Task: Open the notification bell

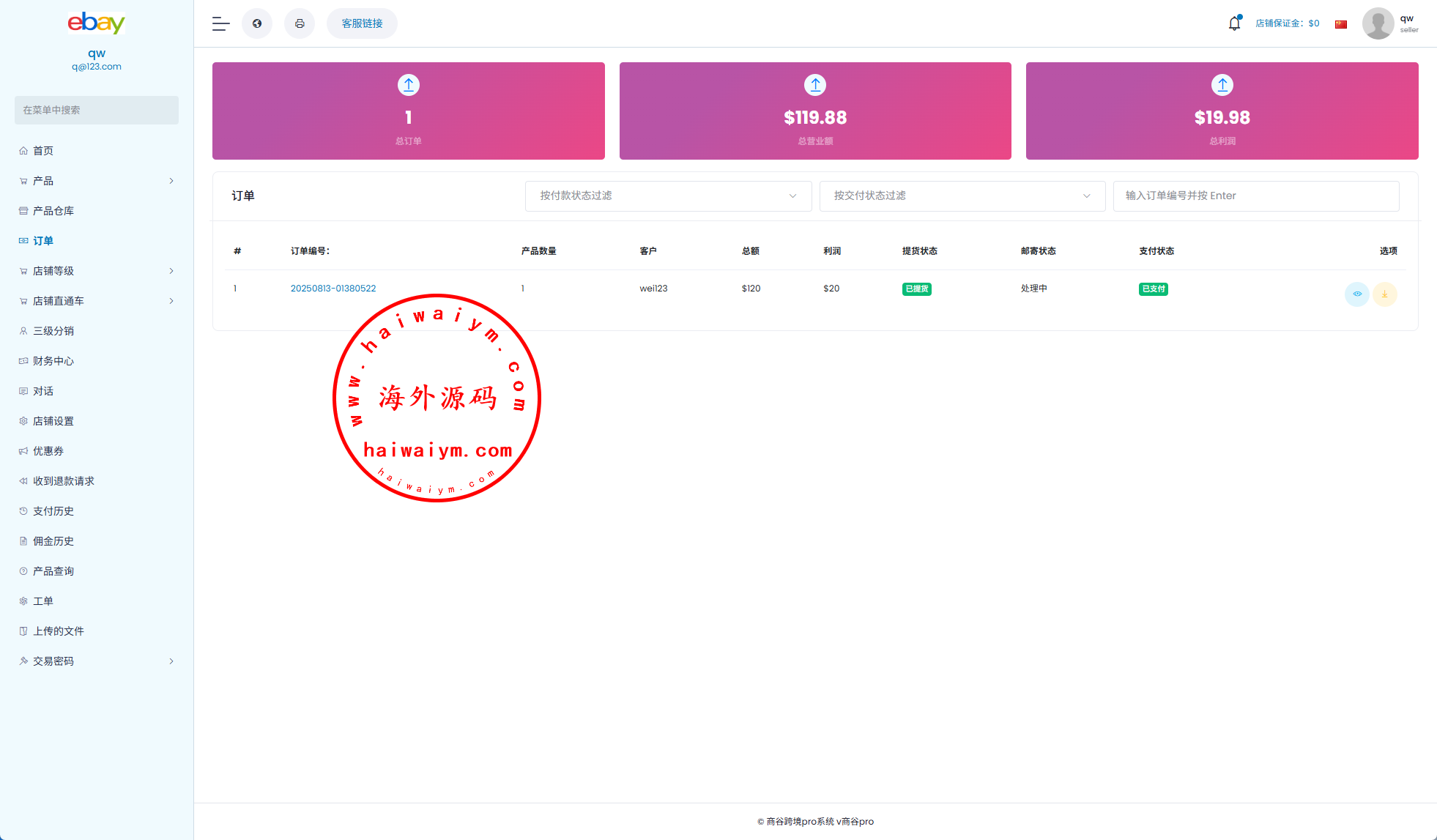Action: pos(1234,23)
